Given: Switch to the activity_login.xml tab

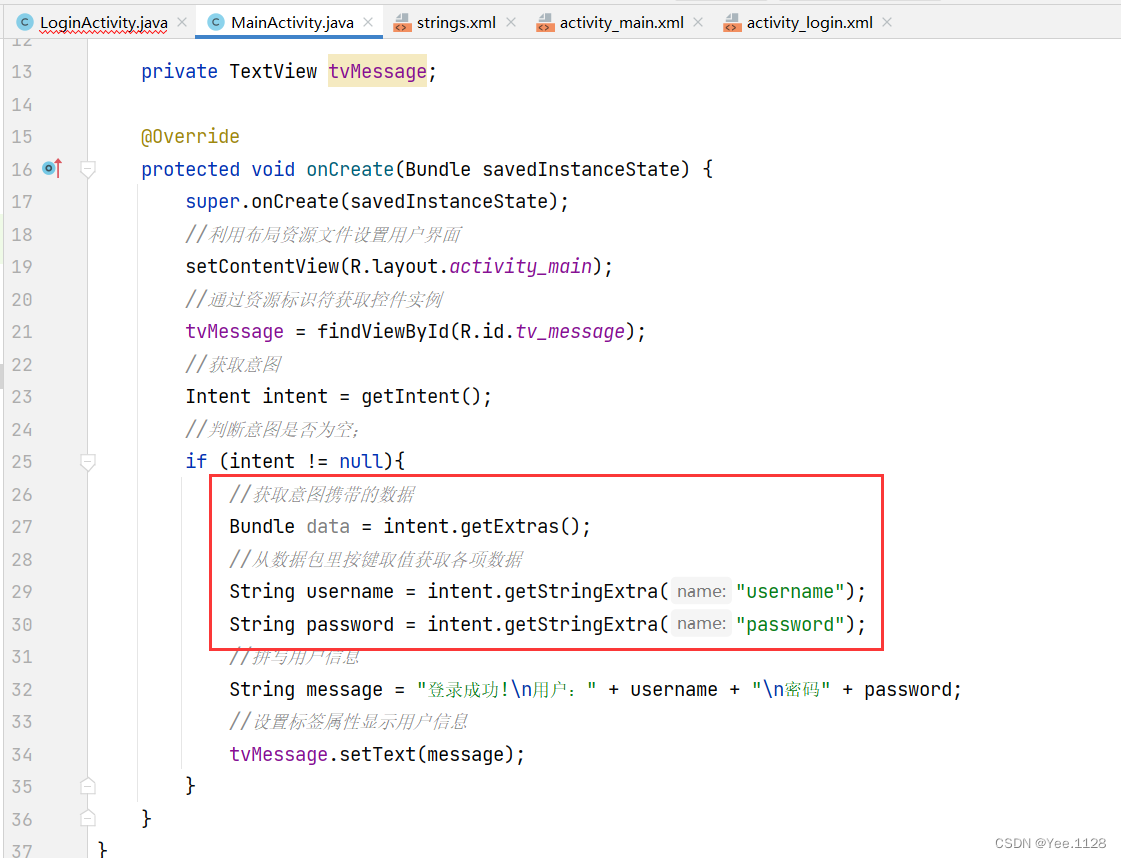Looking at the screenshot, I should (x=809, y=22).
